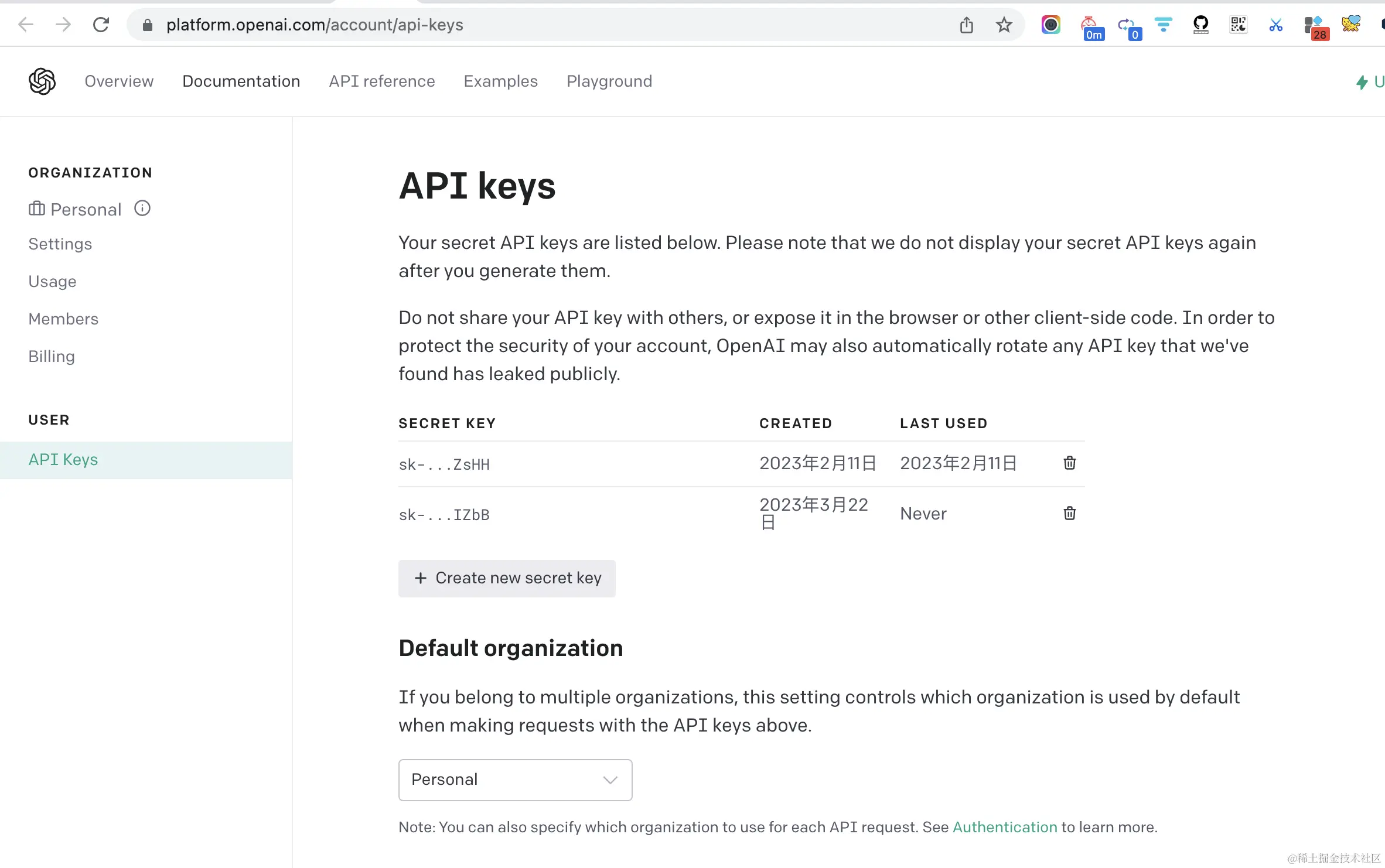Go to the Playground tab
Screen dimensions: 1385x868
(x=609, y=81)
